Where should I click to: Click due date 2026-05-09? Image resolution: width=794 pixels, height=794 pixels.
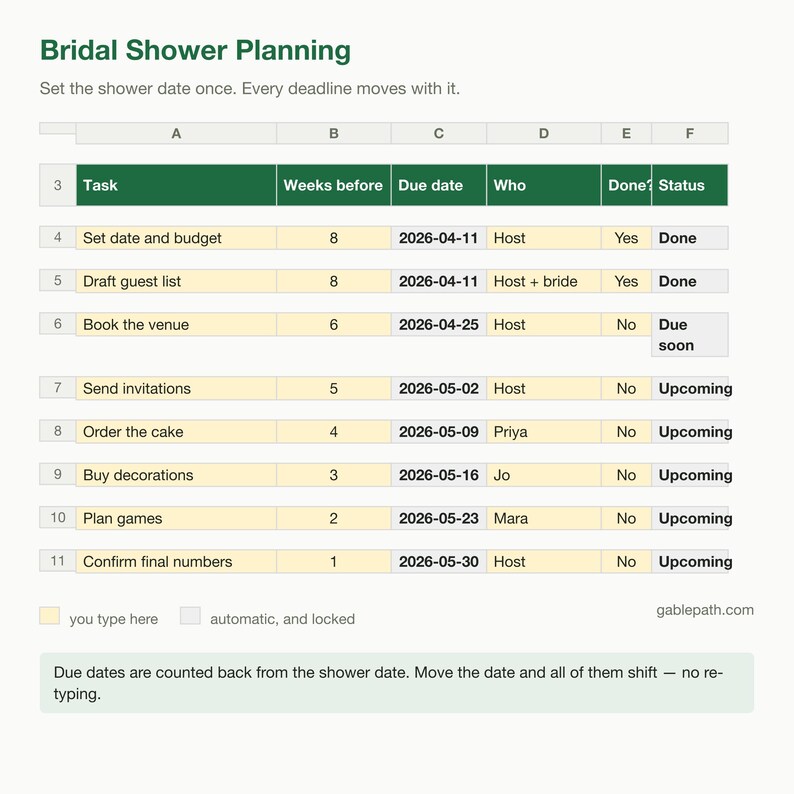click(x=439, y=431)
